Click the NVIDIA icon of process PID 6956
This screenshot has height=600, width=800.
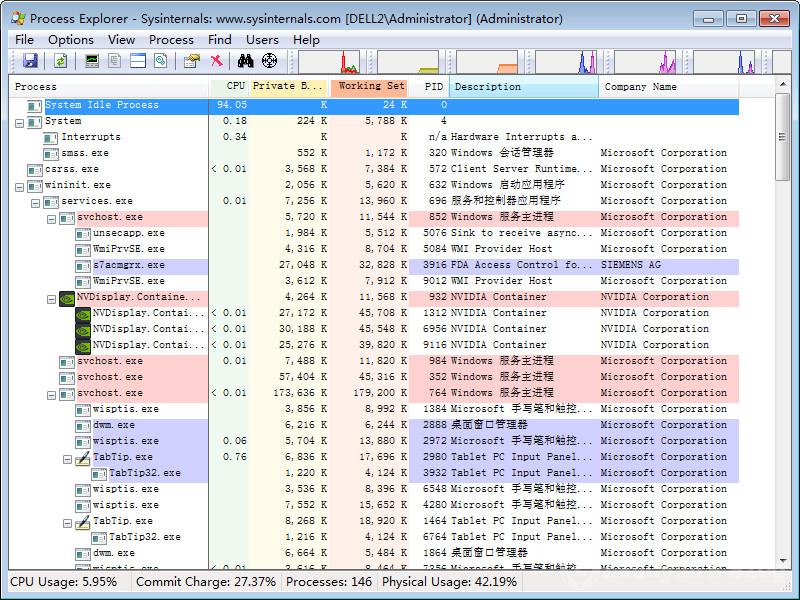83,330
